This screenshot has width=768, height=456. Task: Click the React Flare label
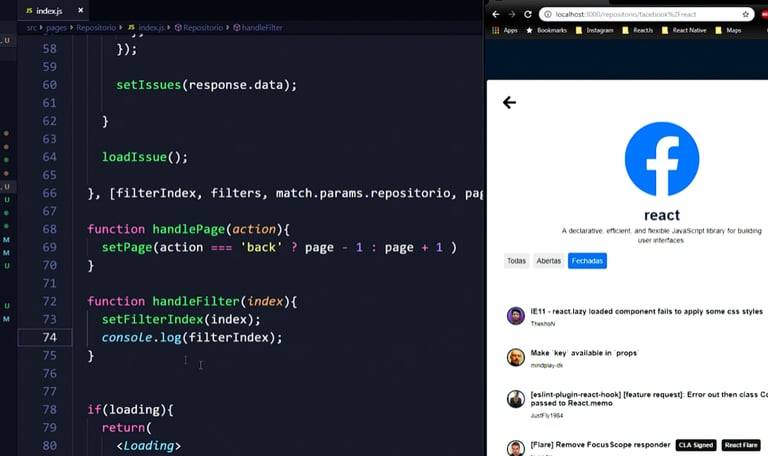coord(741,445)
